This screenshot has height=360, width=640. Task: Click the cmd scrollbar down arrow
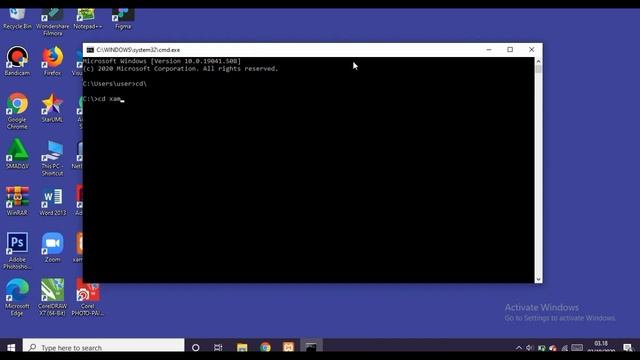tap(538, 279)
